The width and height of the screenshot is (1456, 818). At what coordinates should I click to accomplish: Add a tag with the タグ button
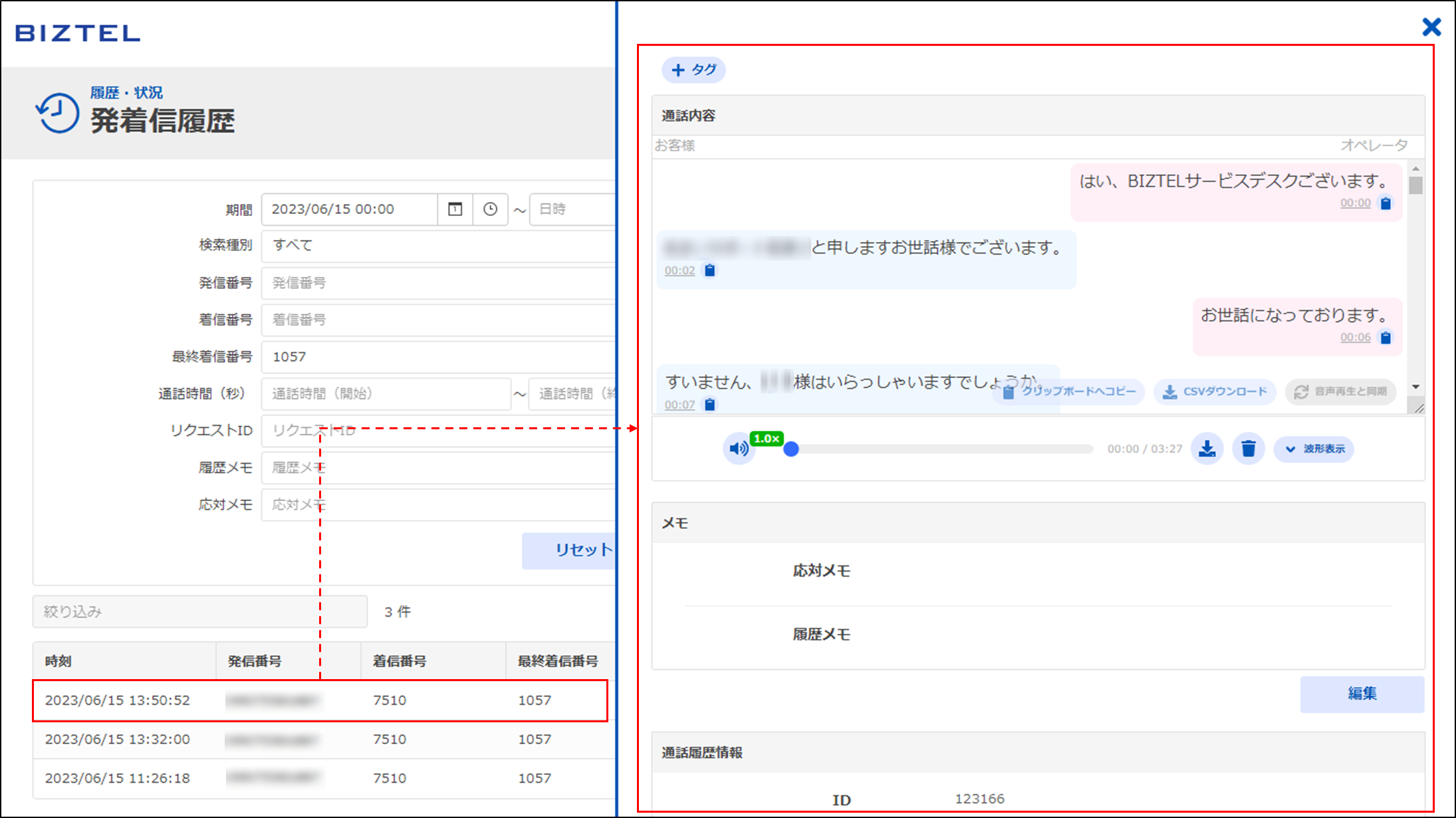(x=693, y=70)
